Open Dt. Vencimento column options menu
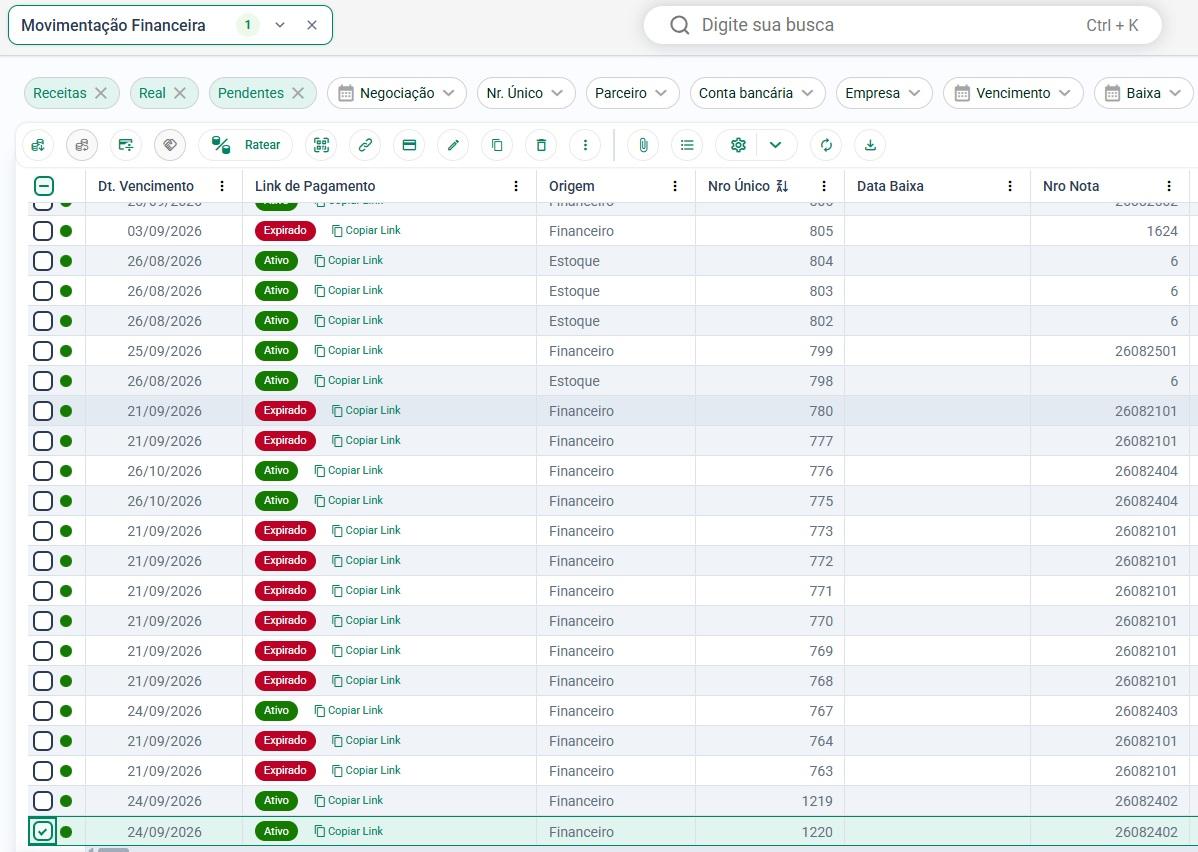 tap(222, 186)
